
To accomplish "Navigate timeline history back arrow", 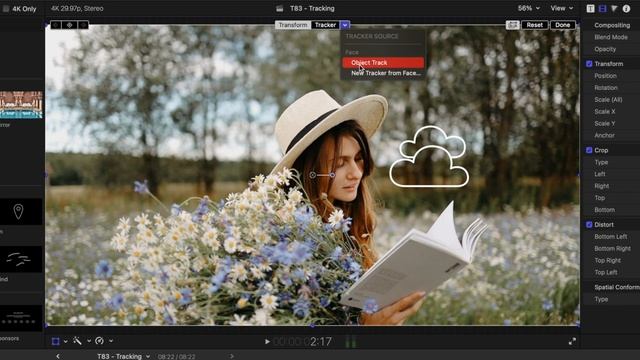I will pos(58,356).
